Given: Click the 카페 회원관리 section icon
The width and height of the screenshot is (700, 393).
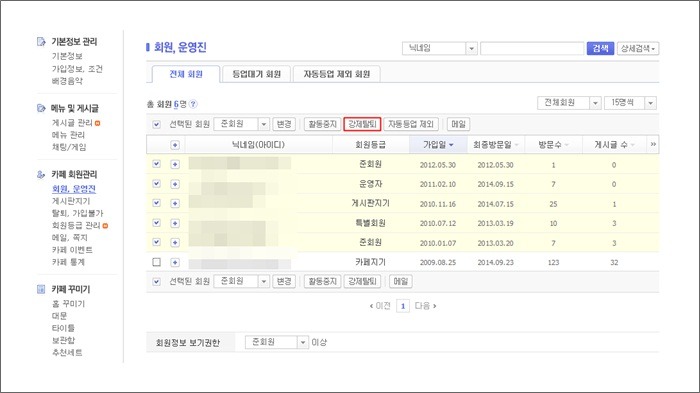Looking at the screenshot, I should (41, 174).
